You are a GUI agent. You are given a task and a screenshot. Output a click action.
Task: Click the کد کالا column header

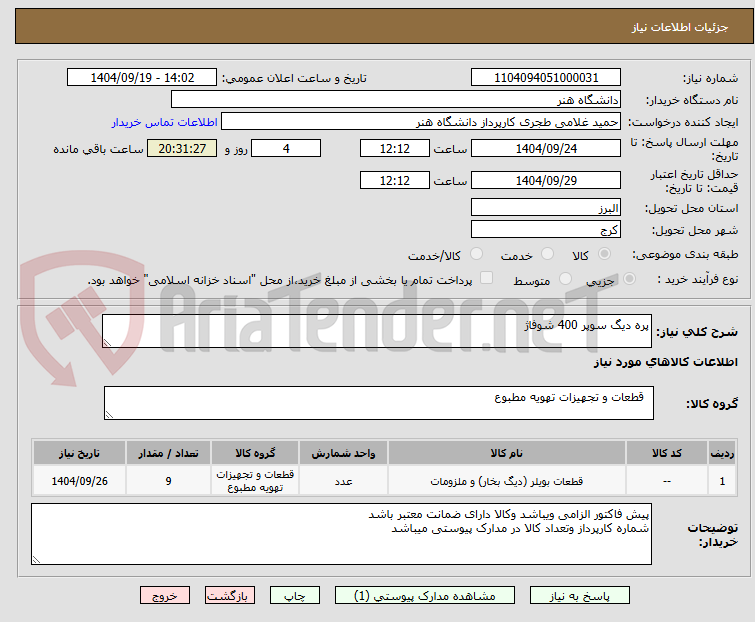[x=666, y=453]
